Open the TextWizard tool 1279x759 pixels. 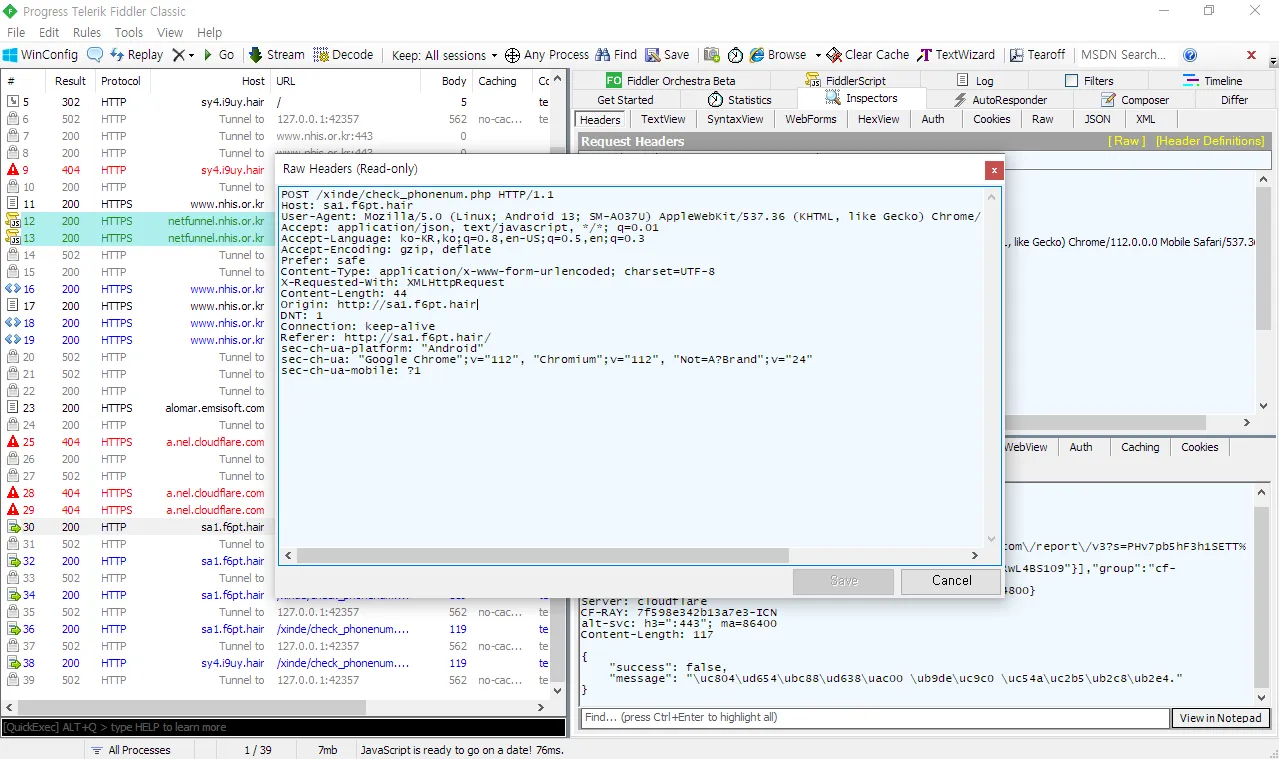tap(956, 55)
